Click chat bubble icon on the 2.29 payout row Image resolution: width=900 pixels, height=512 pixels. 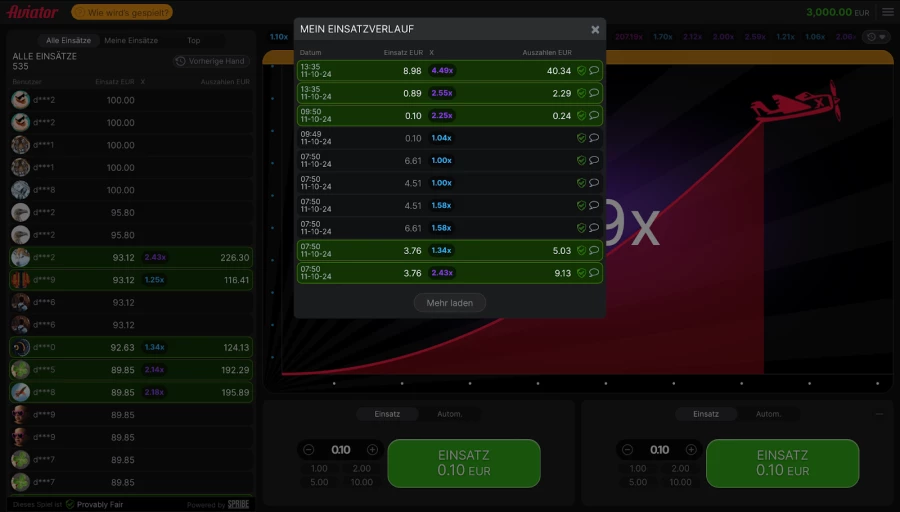click(594, 92)
